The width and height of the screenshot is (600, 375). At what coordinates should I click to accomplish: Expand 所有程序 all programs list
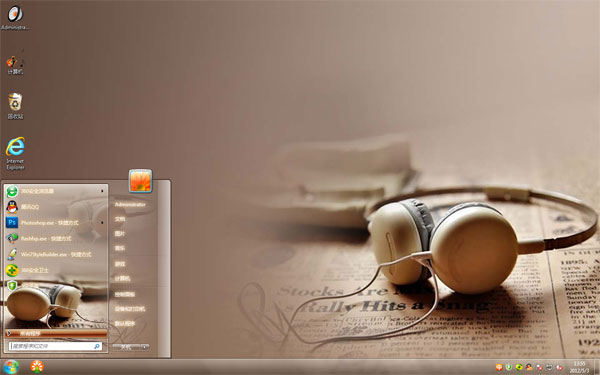click(x=56, y=333)
